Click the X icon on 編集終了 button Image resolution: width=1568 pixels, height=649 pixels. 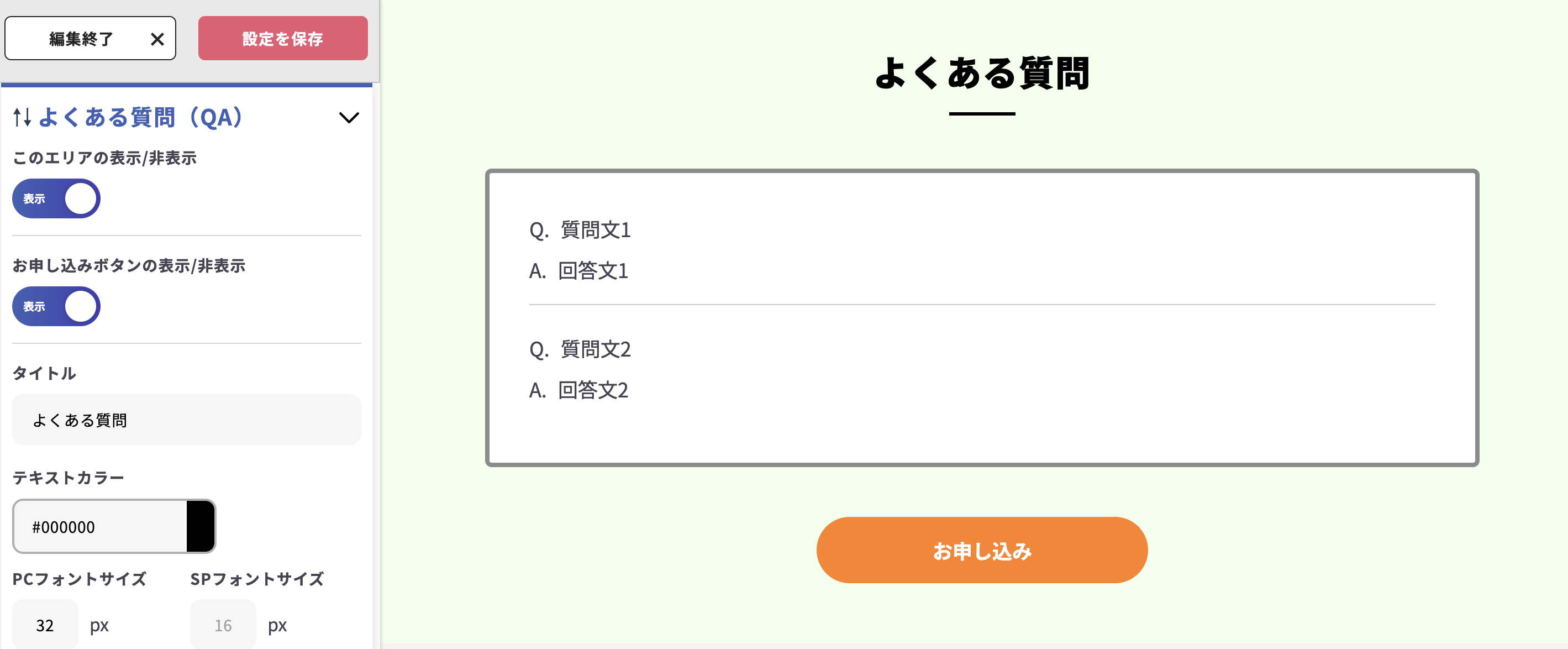click(157, 38)
